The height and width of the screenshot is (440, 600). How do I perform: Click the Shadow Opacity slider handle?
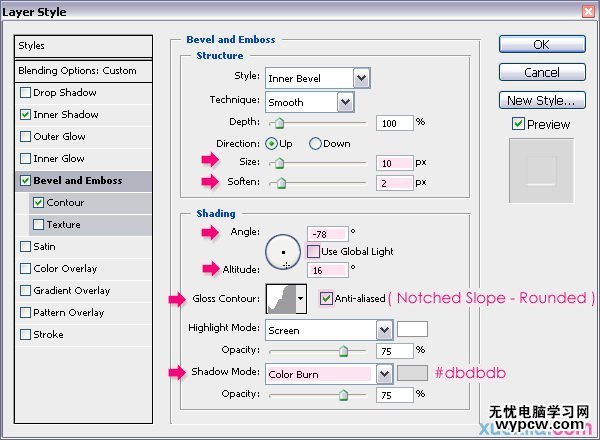tap(344, 395)
